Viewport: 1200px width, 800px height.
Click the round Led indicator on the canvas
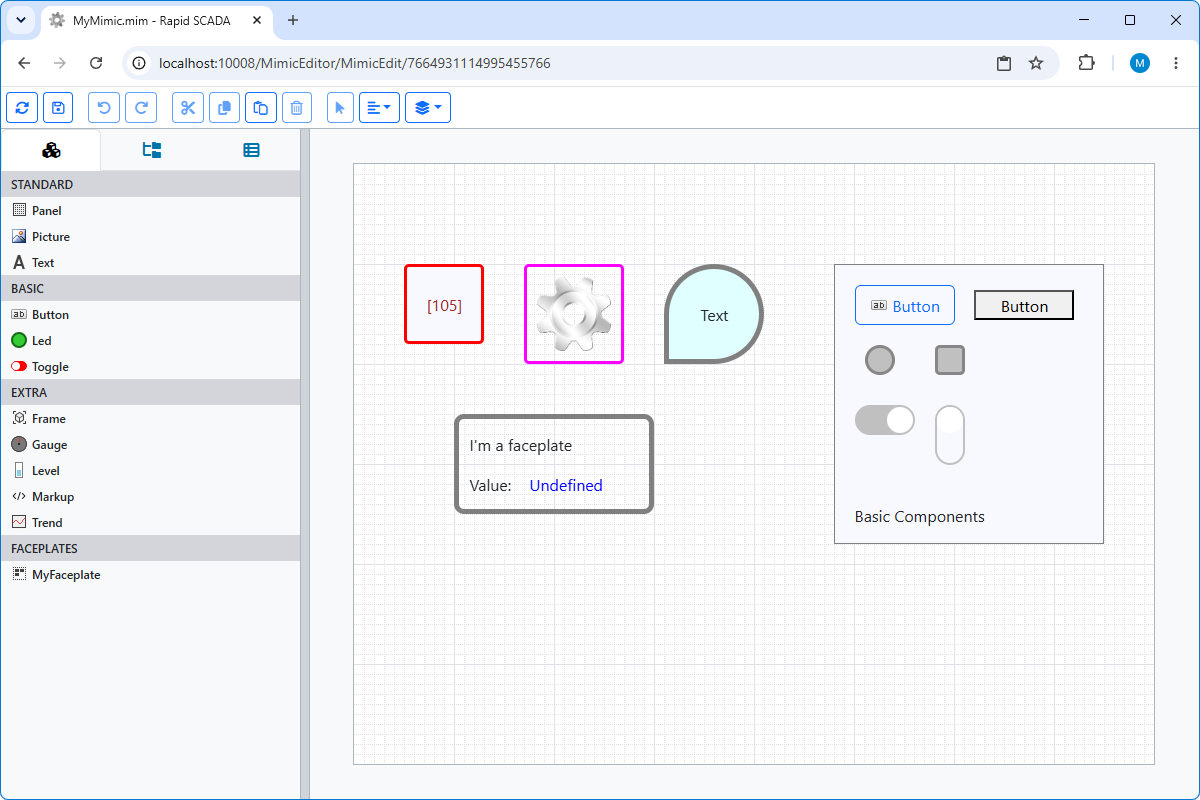[x=880, y=360]
